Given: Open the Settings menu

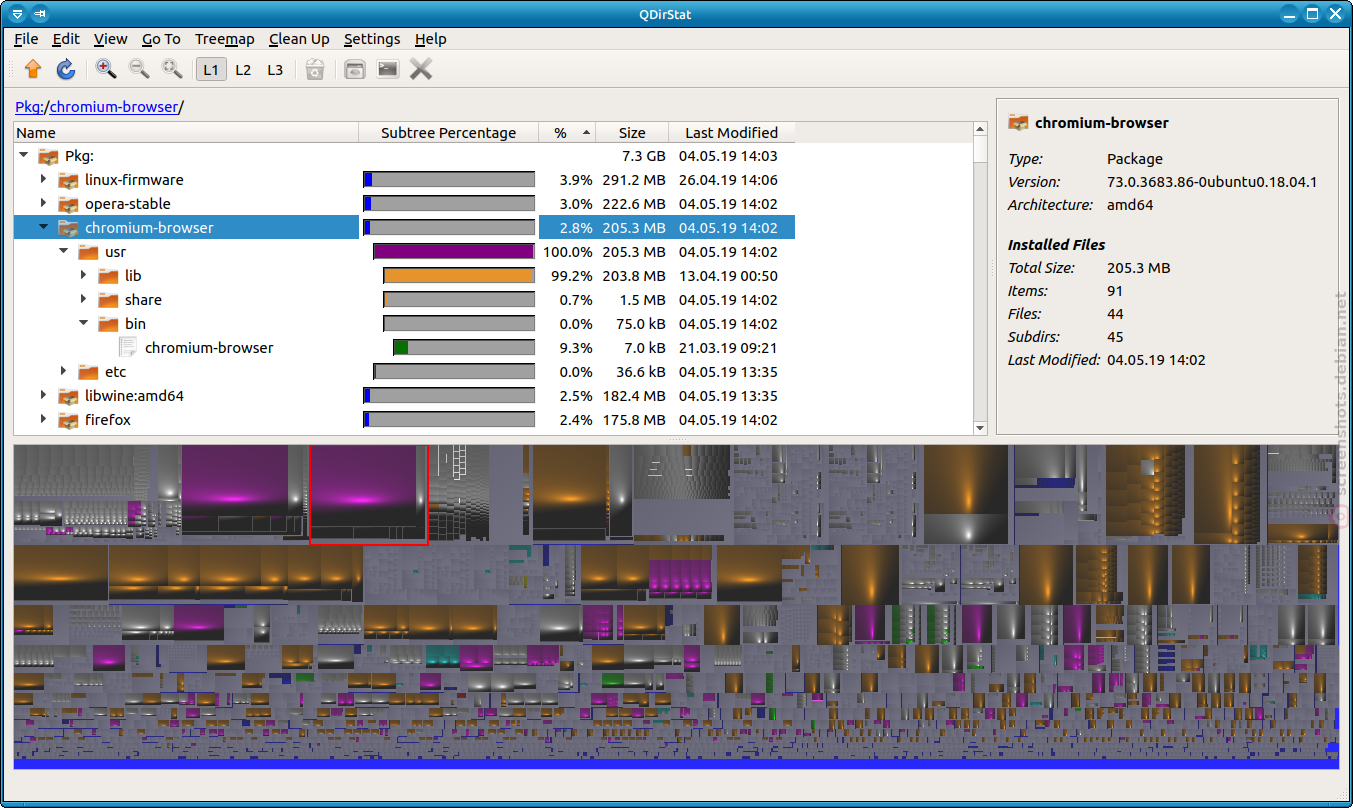Looking at the screenshot, I should [372, 39].
